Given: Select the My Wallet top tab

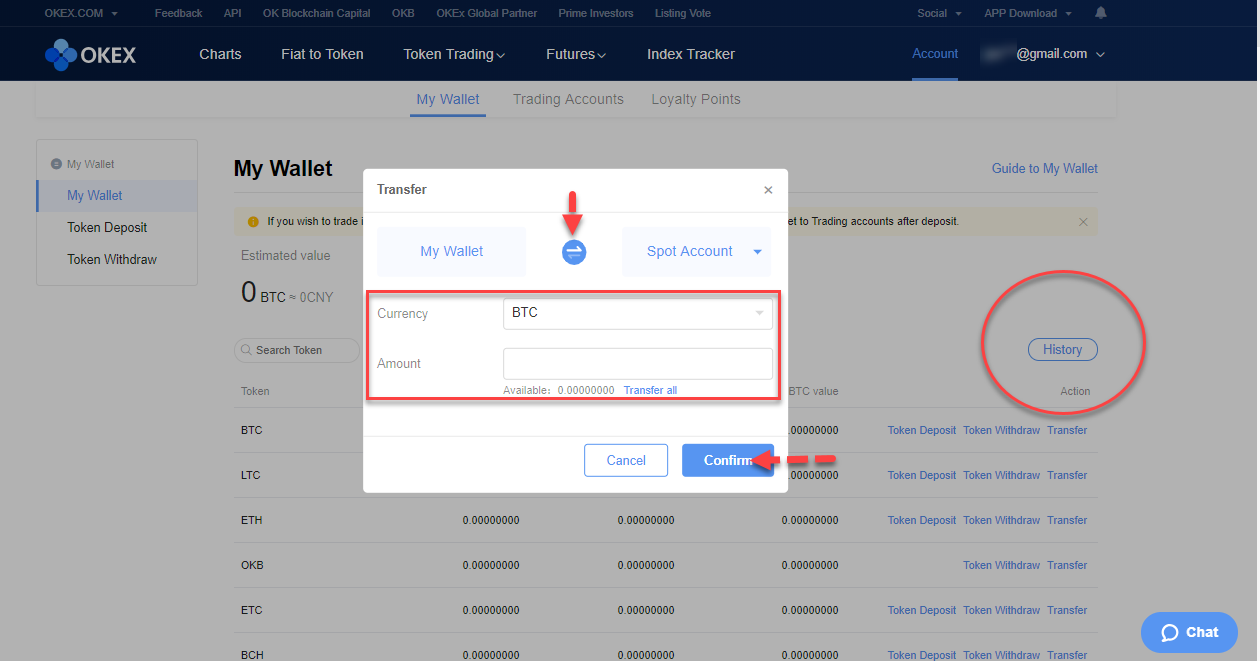Looking at the screenshot, I should (448, 99).
